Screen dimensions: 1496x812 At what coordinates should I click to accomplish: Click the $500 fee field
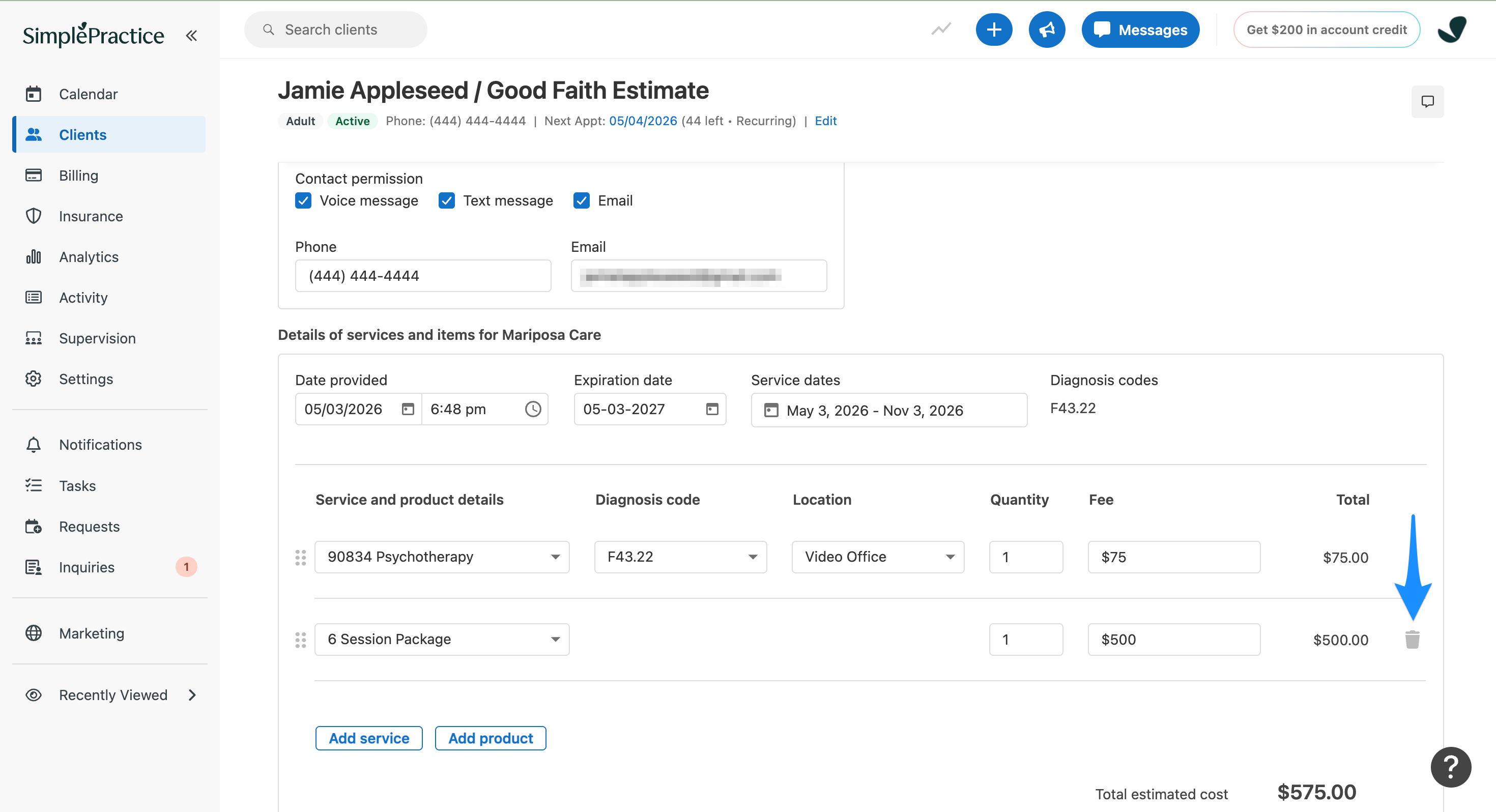[1174, 640]
